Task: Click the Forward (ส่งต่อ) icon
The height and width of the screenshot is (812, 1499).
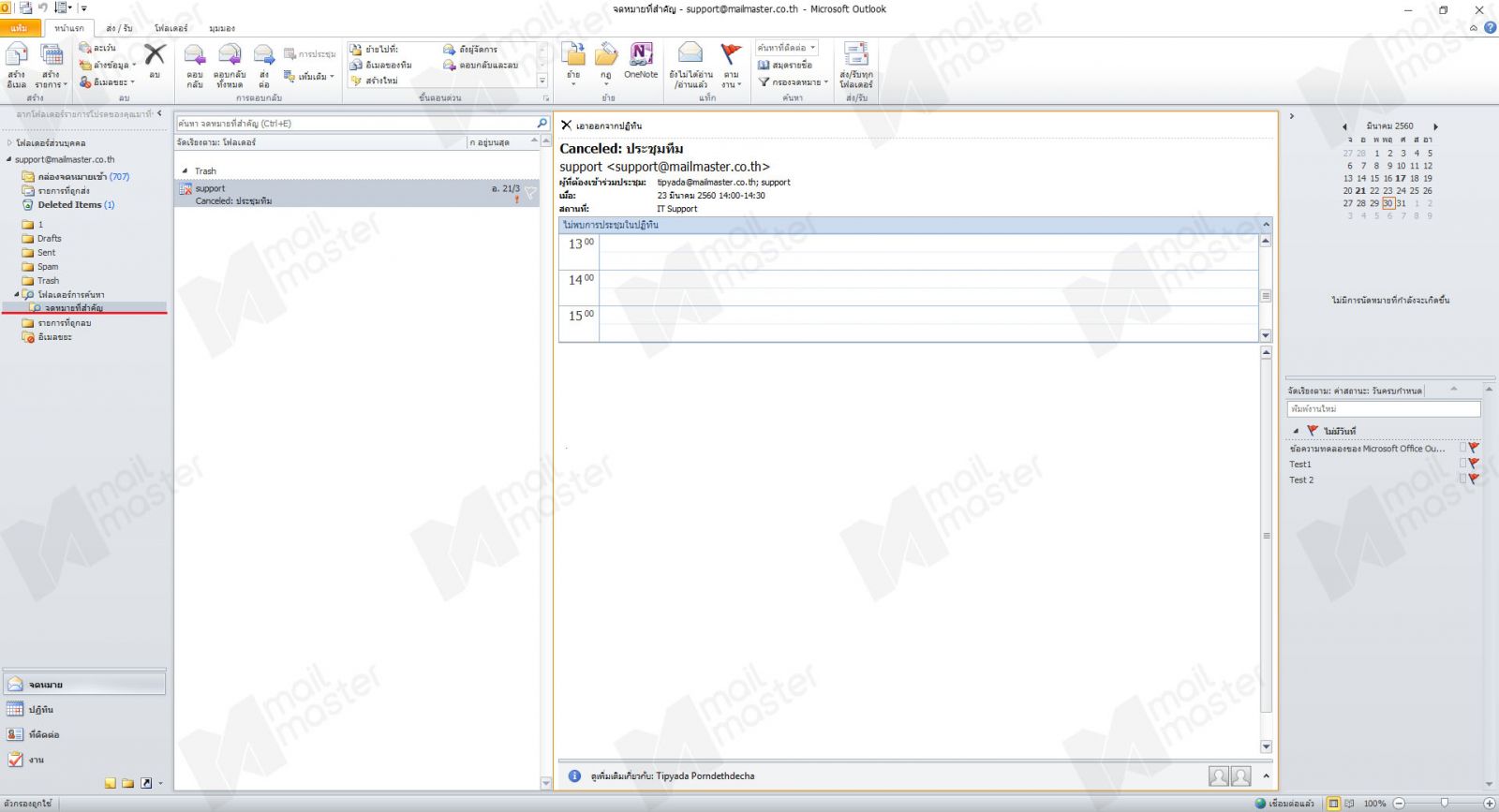Action: pyautogui.click(x=264, y=55)
